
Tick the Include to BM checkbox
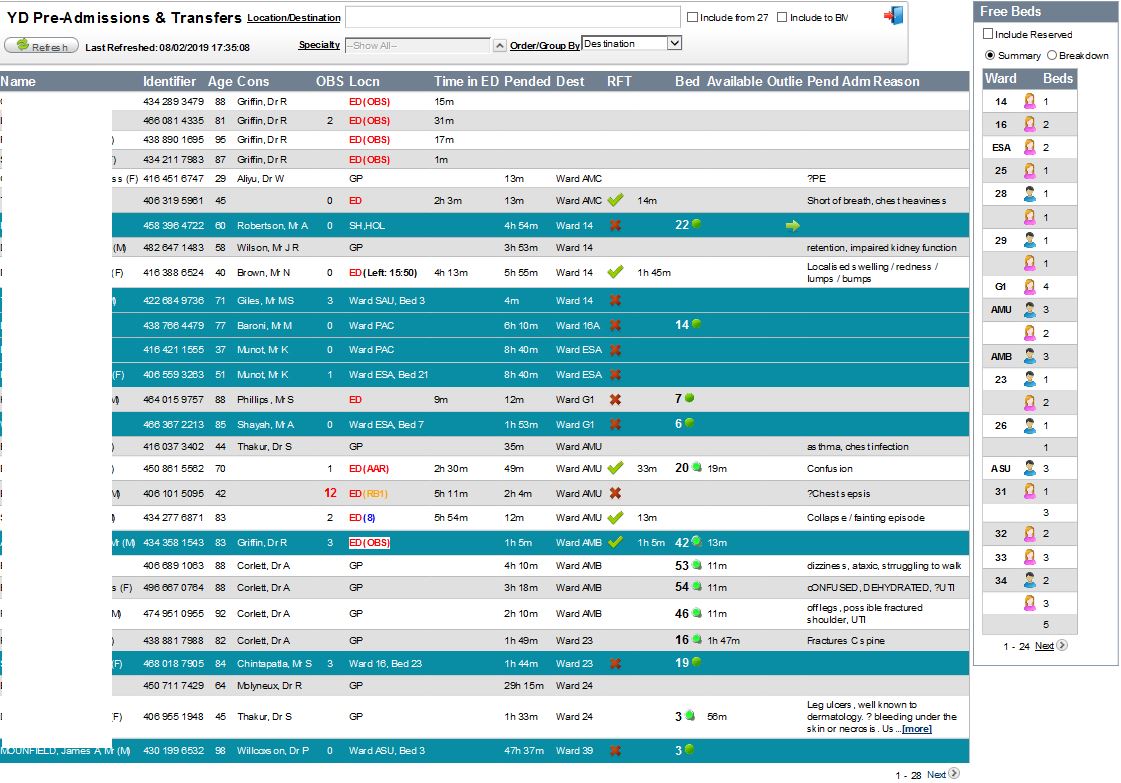[x=782, y=17]
